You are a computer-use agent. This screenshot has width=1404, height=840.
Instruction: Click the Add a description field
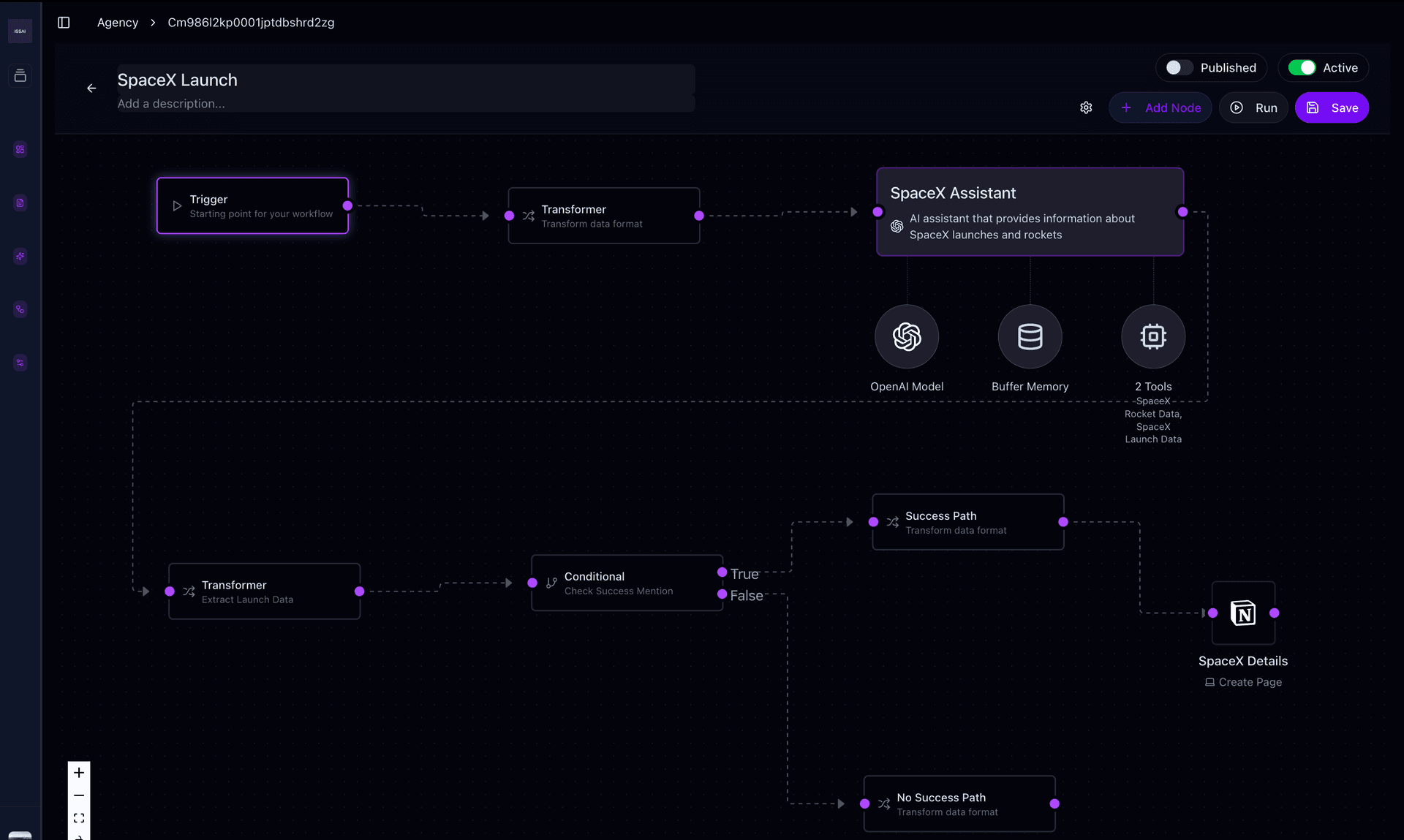pyautogui.click(x=171, y=104)
